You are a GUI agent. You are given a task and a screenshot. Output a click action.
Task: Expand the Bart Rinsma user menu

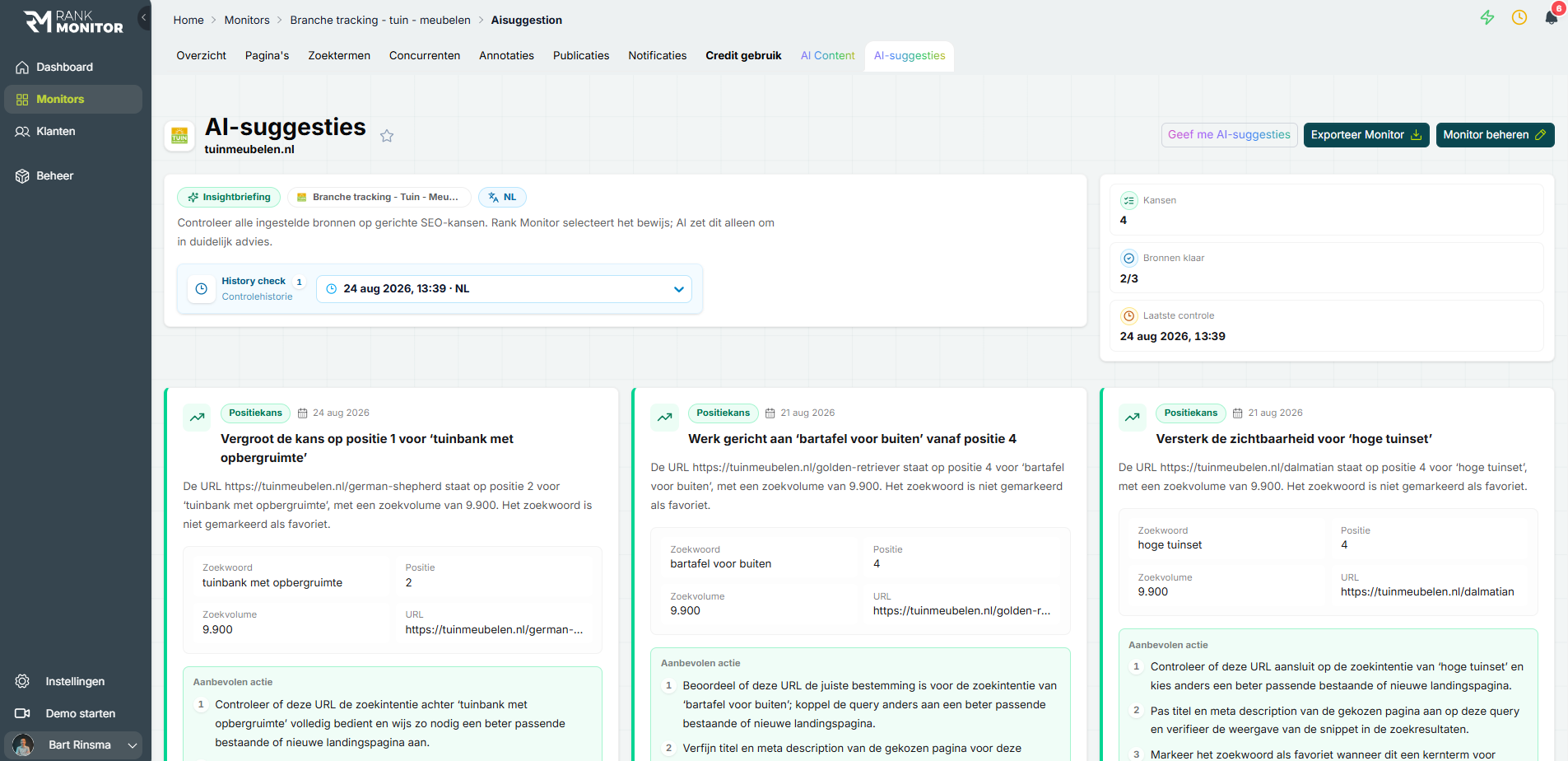tap(72, 745)
